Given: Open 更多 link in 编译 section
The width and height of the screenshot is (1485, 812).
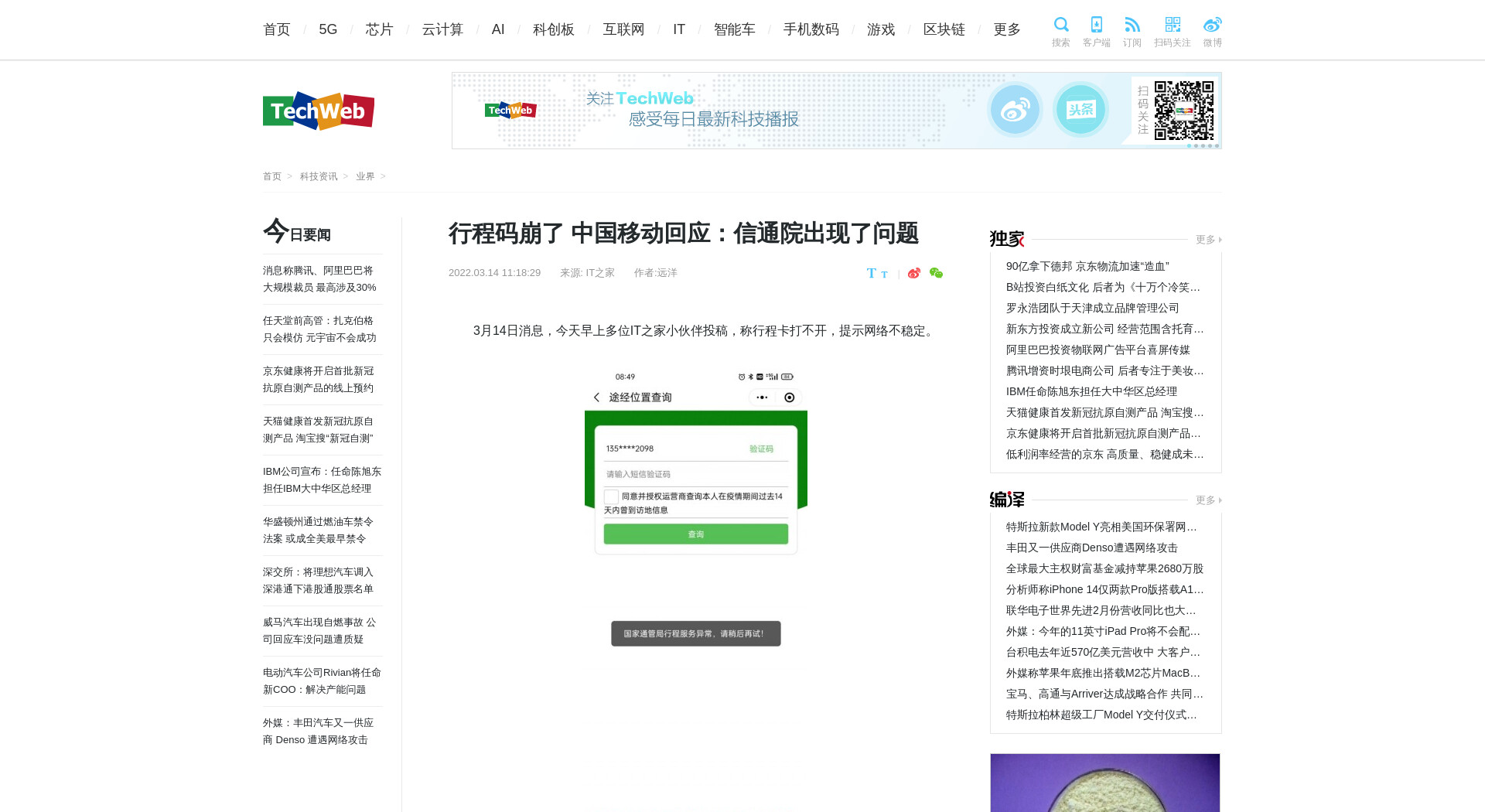Looking at the screenshot, I should pyautogui.click(x=1208, y=500).
